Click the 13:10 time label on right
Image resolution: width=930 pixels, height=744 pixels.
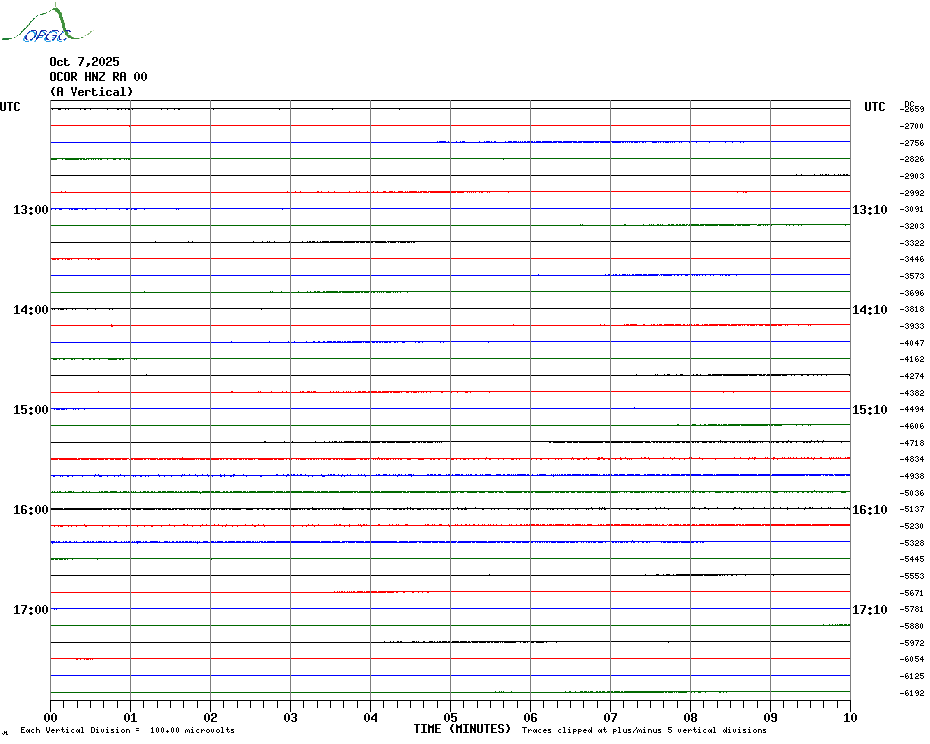tap(869, 210)
